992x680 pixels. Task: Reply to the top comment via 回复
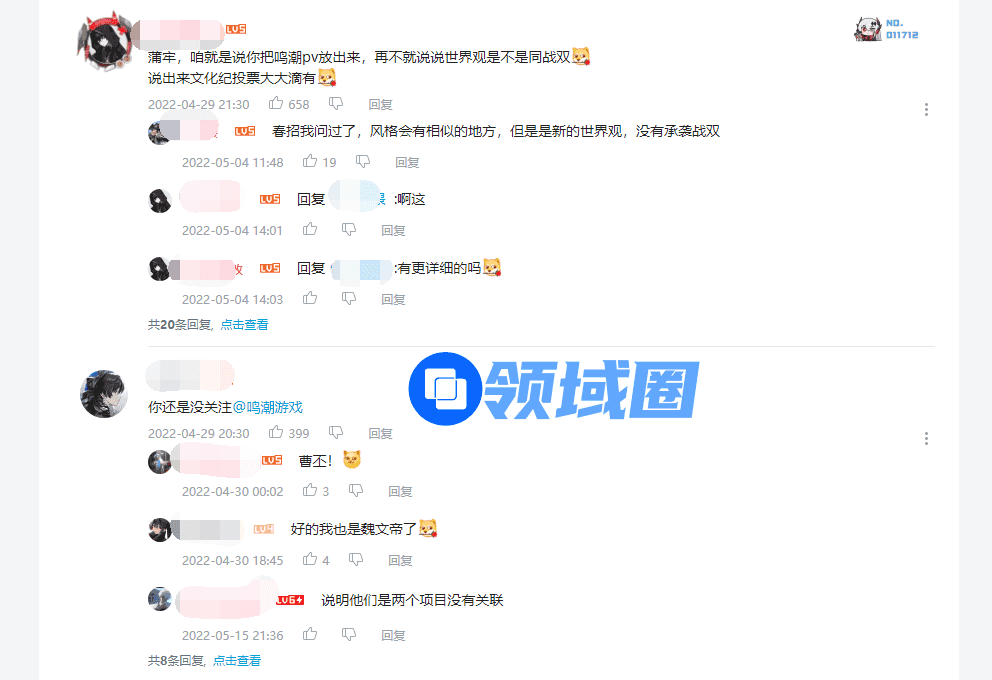380,104
